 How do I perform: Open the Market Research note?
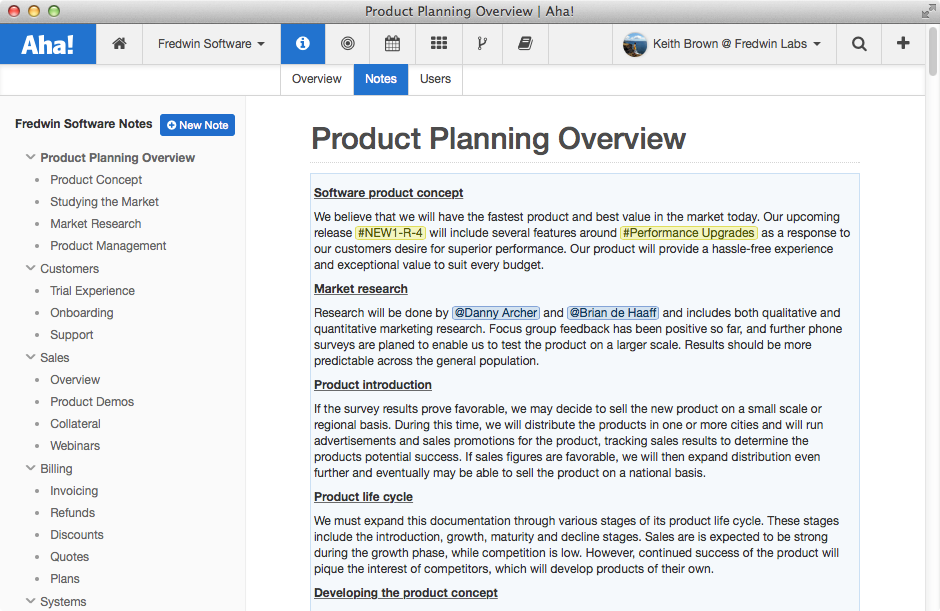click(96, 224)
